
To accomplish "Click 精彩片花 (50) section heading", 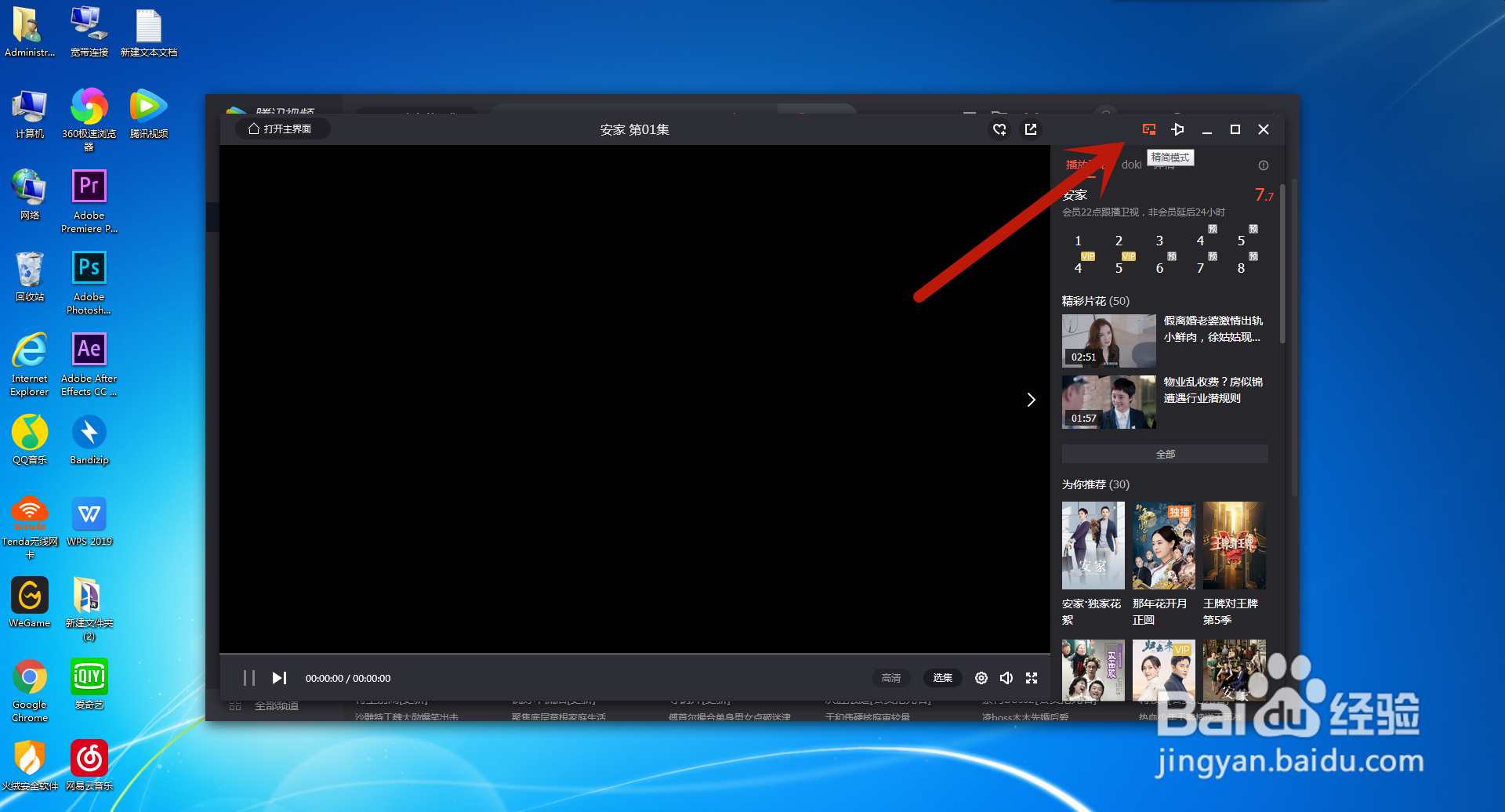I will pyautogui.click(x=1096, y=301).
